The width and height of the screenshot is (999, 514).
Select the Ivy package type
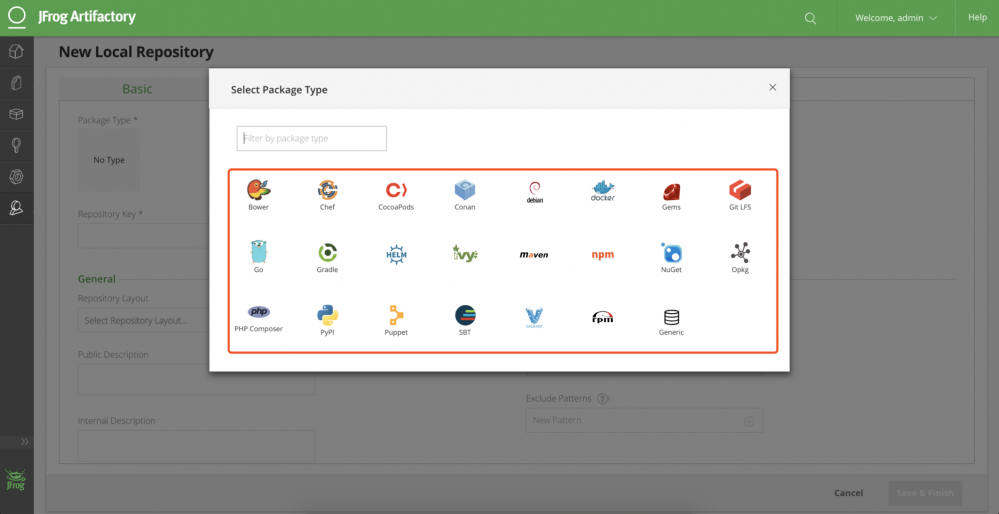465,254
